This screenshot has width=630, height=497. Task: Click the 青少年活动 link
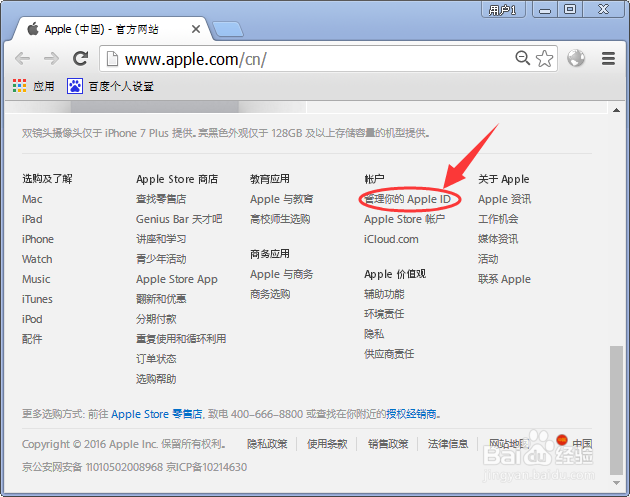pyautogui.click(x=161, y=259)
